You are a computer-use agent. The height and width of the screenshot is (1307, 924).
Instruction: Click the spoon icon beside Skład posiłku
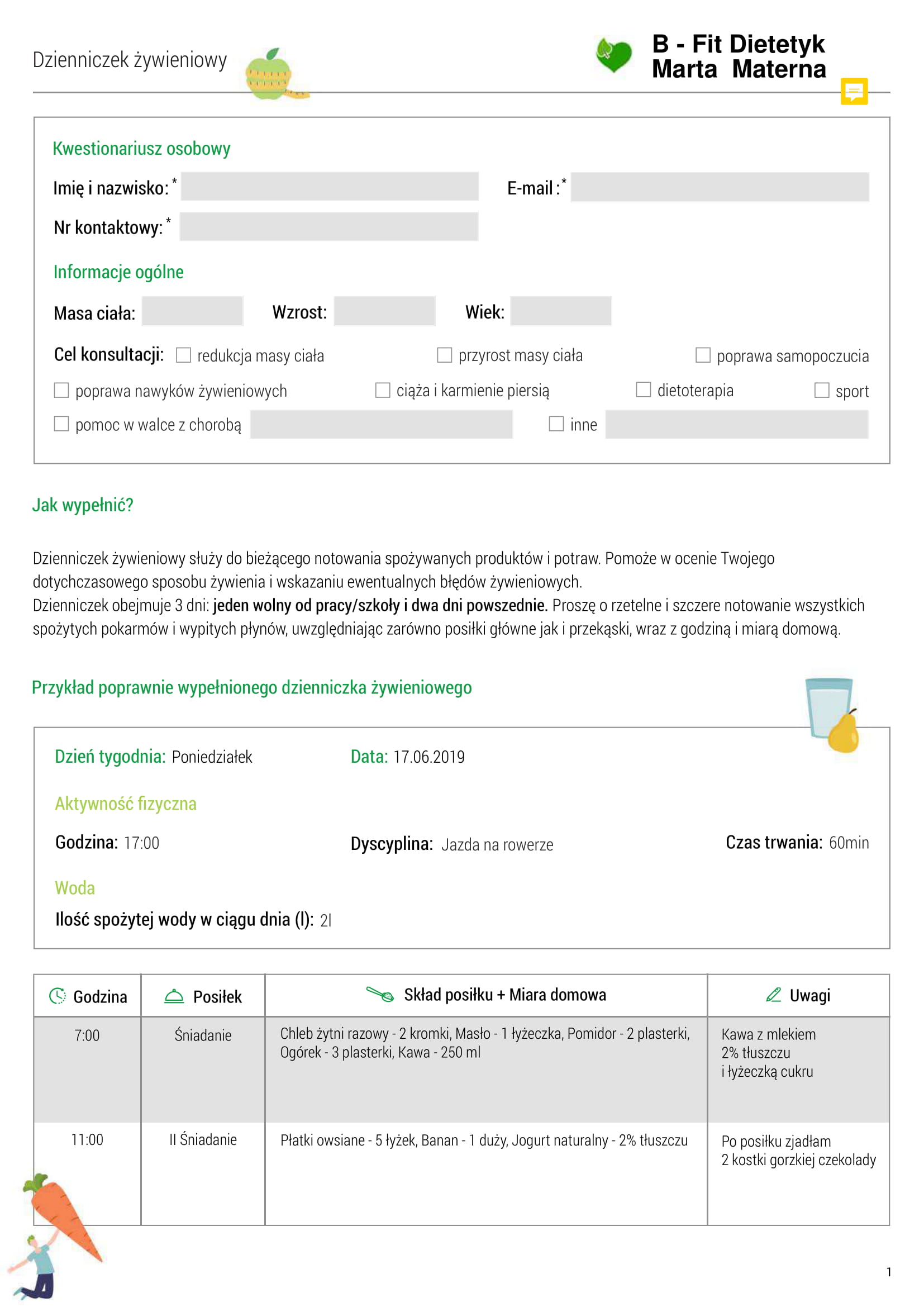tap(380, 994)
